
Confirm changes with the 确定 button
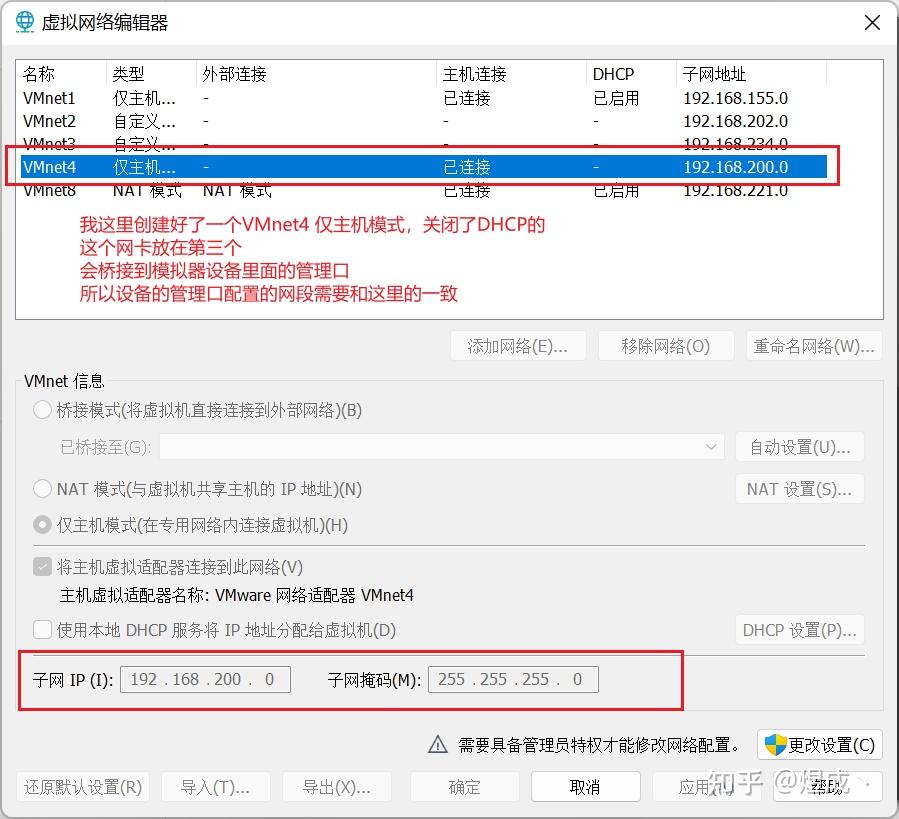[464, 787]
